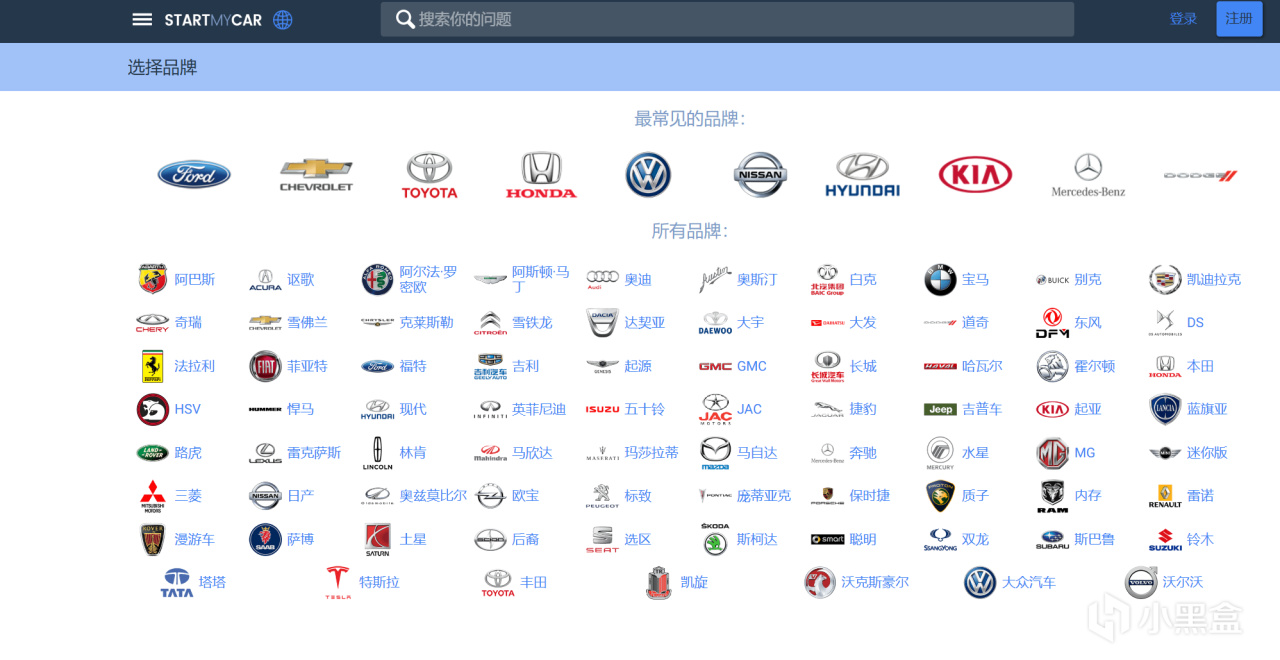Open the 克莱斯勒 brand link
Screen dimensions: 1280x660
(x=427, y=323)
